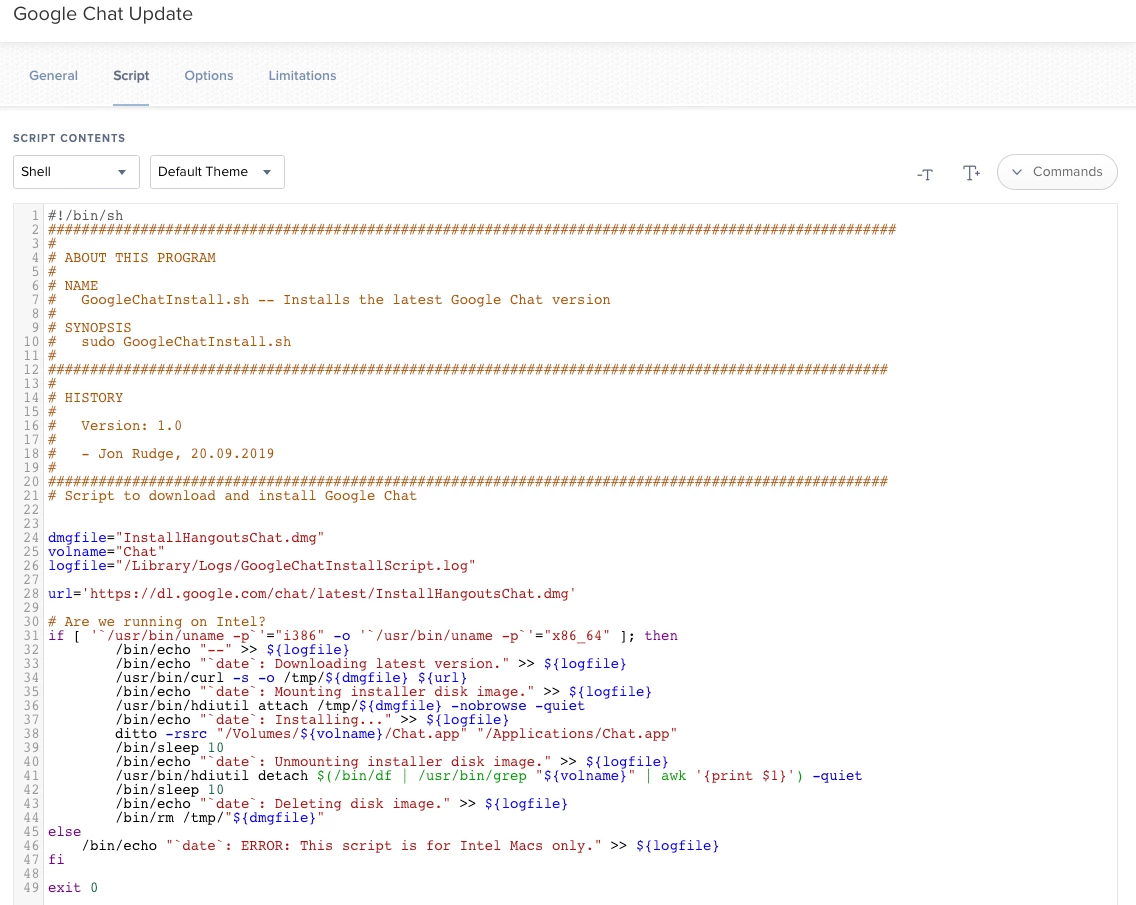Click the 'Jon Rudge, 20.09.2019' line
This screenshot has height=905, width=1136.
coord(161,454)
